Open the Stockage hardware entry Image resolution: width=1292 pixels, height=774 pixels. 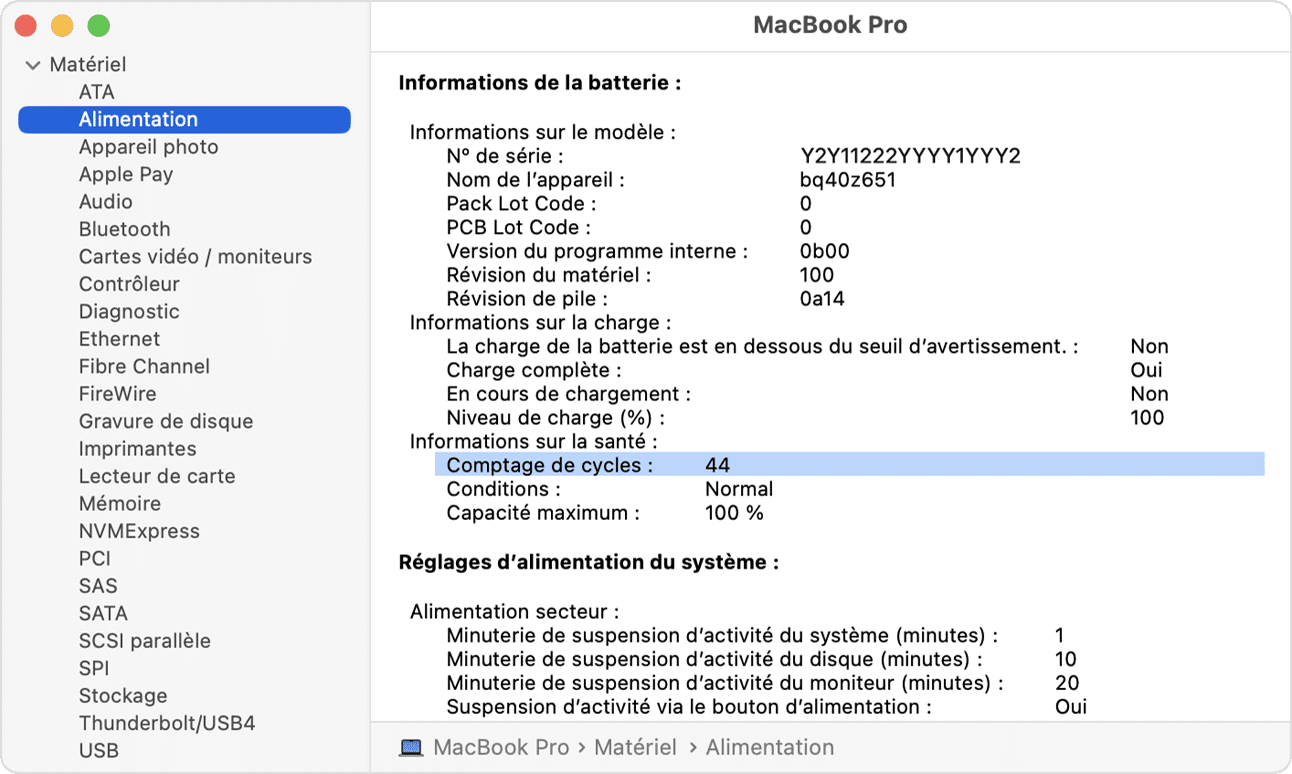[123, 696]
